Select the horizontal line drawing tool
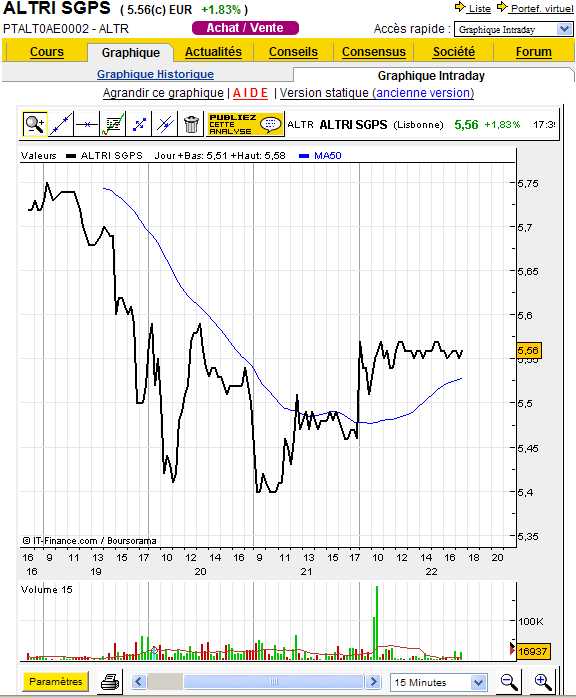The width and height of the screenshot is (576, 698). coord(87,124)
